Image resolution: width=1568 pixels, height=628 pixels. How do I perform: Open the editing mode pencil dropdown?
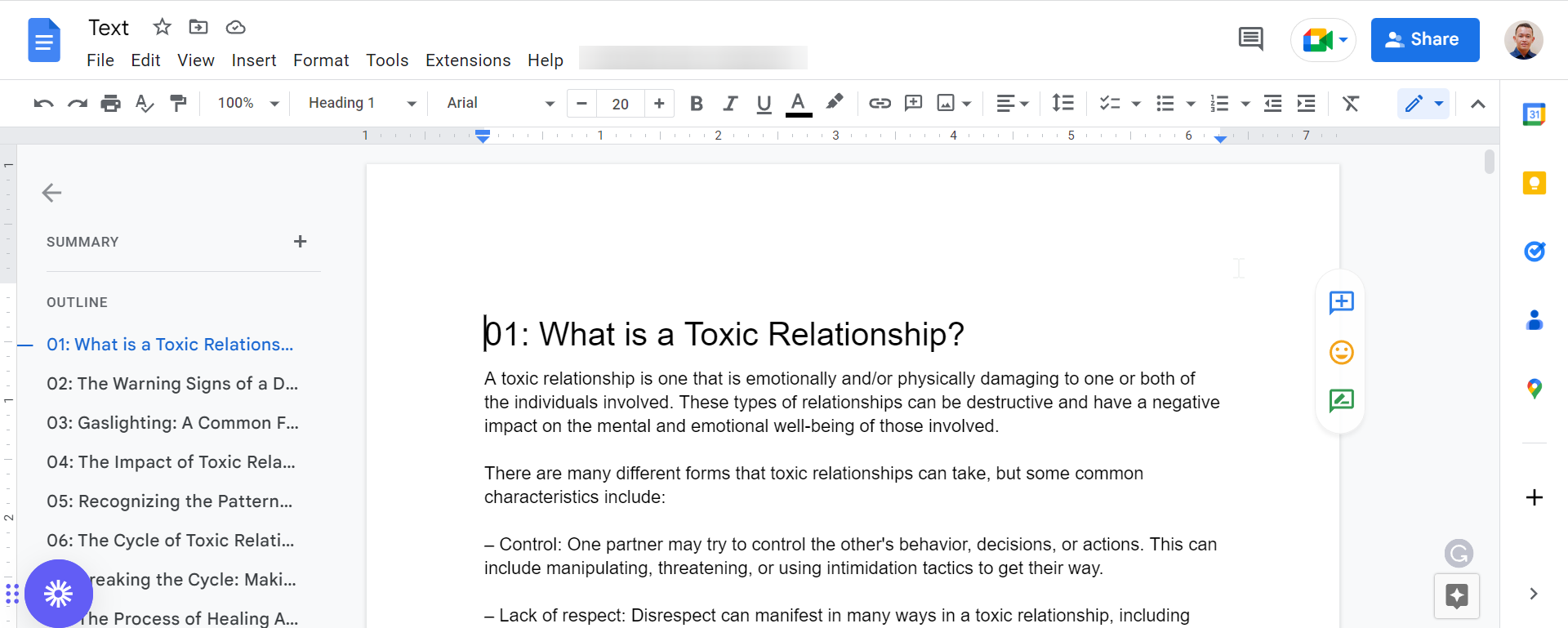point(1423,104)
